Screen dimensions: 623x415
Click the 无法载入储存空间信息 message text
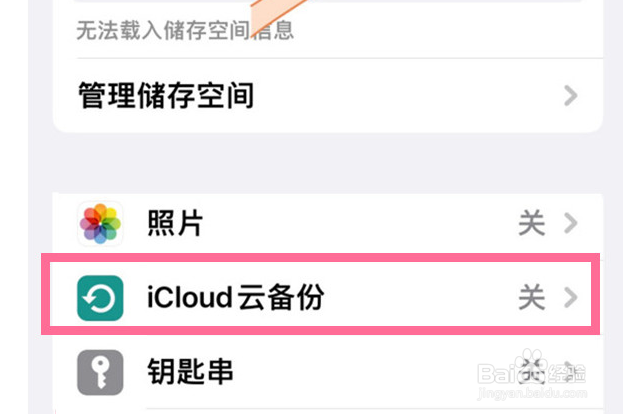[x=185, y=31]
